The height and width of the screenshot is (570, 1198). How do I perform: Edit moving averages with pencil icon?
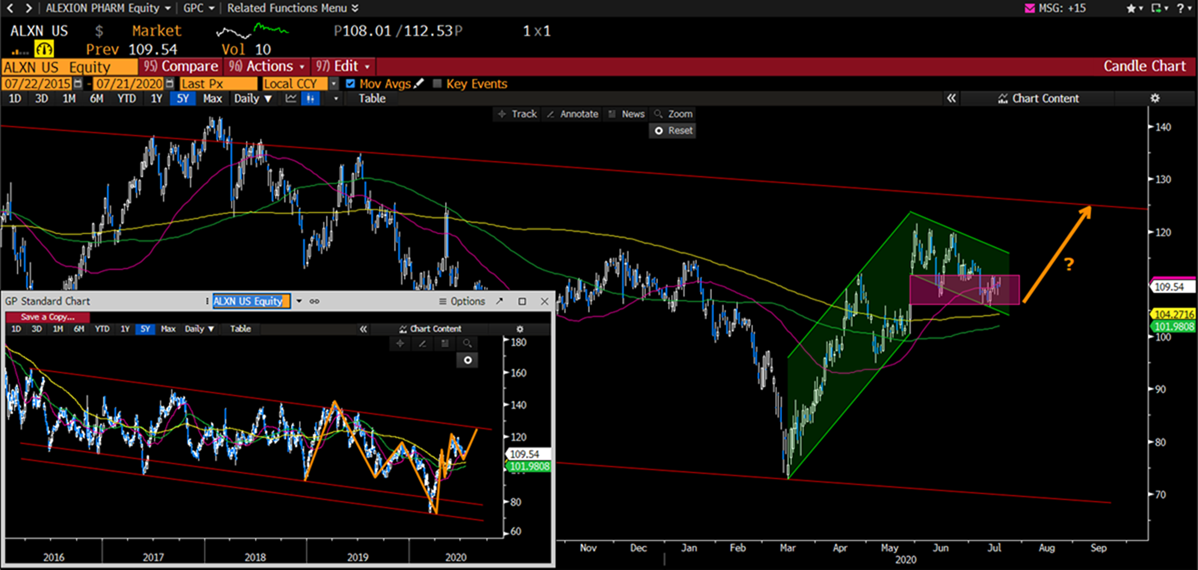point(418,83)
